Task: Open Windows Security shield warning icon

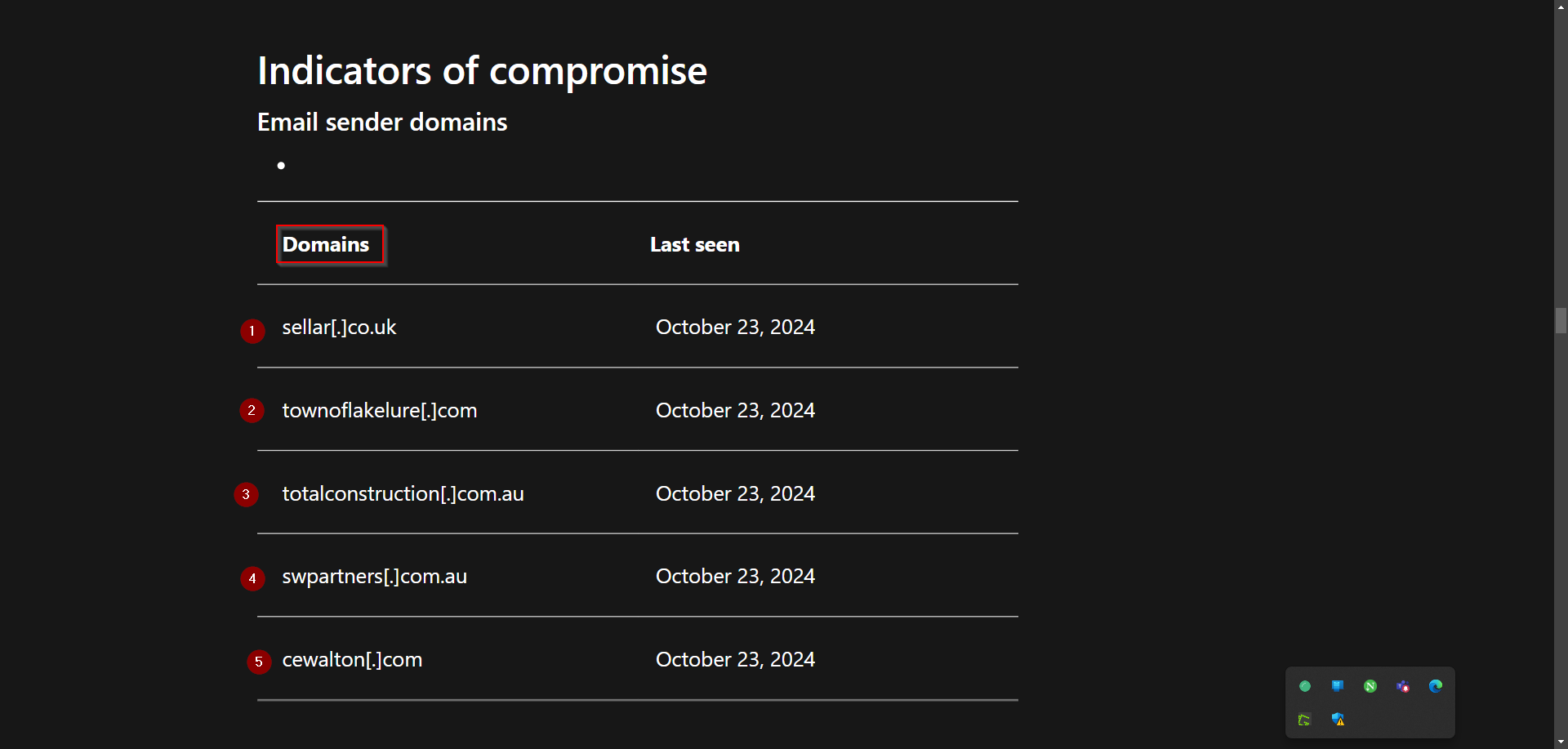Action: click(x=1339, y=720)
